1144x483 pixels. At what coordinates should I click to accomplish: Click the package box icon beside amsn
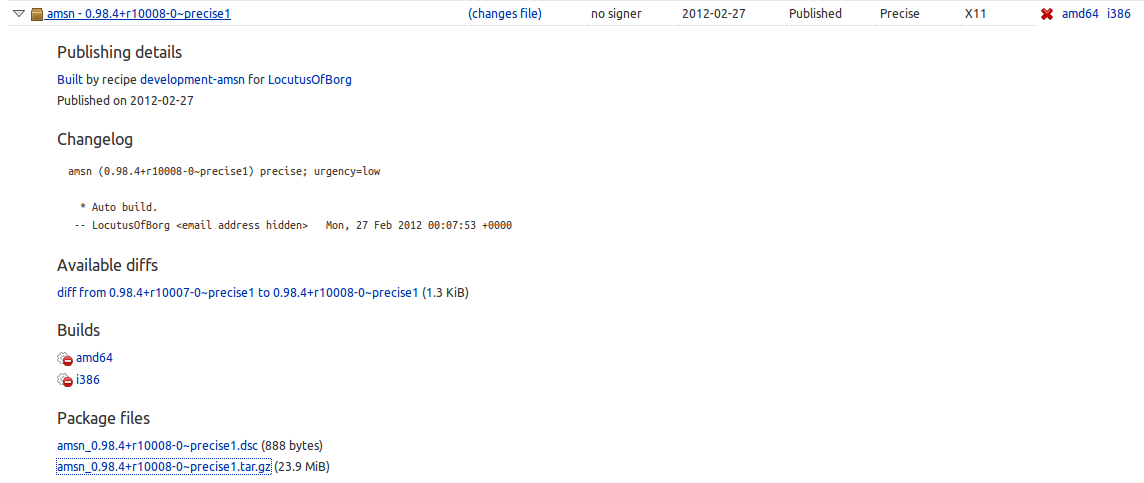coord(36,14)
